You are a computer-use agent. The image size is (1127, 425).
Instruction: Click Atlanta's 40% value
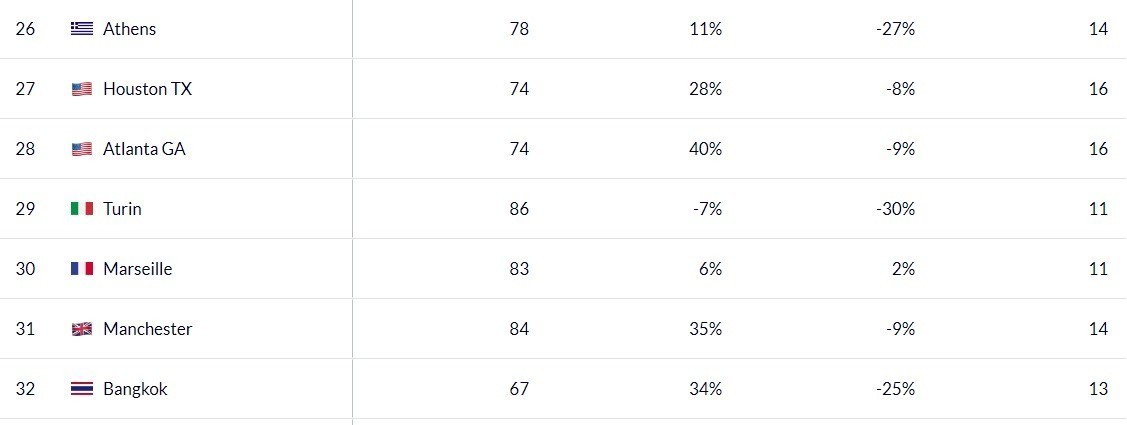click(x=704, y=149)
